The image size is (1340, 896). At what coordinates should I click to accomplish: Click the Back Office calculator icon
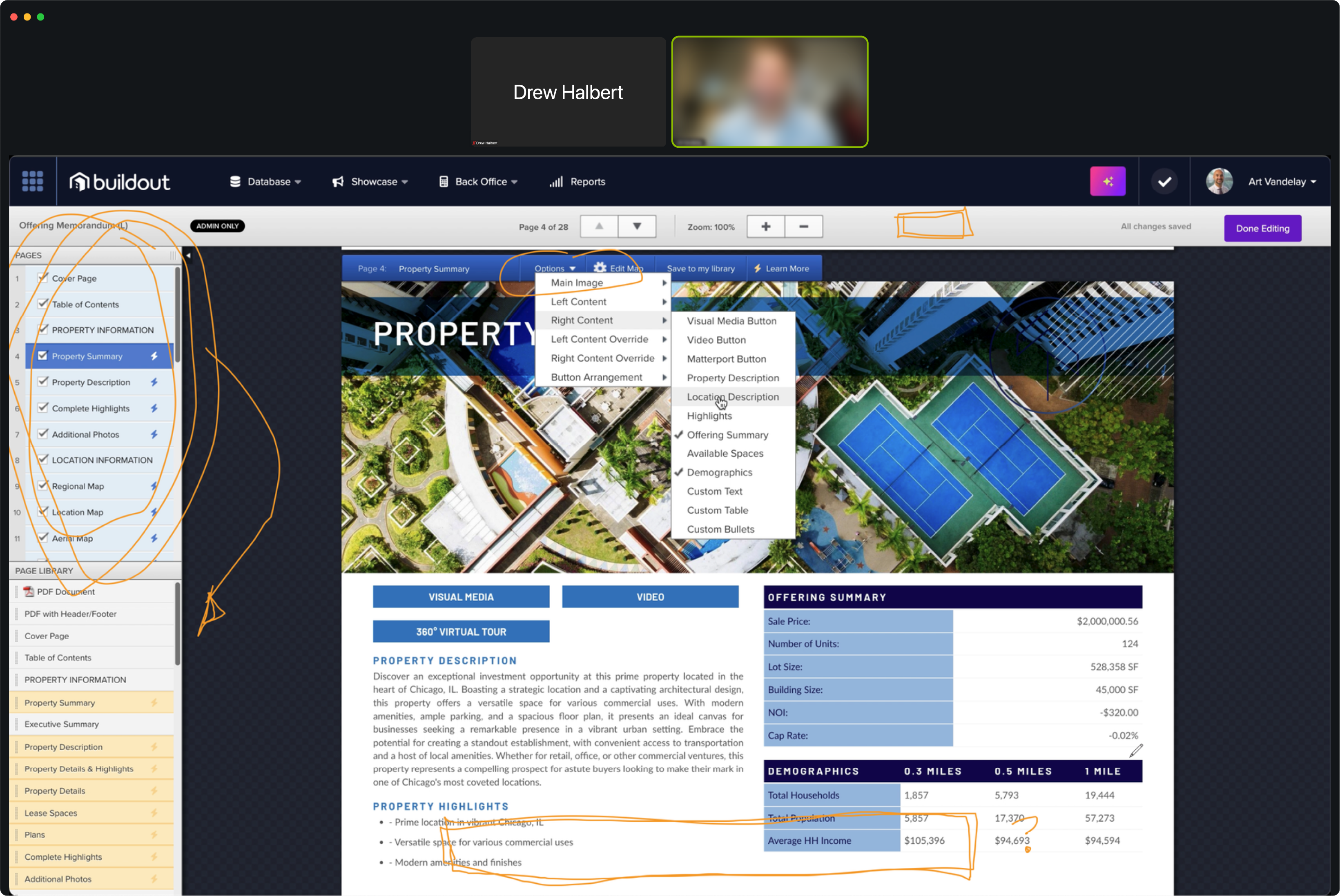point(444,182)
